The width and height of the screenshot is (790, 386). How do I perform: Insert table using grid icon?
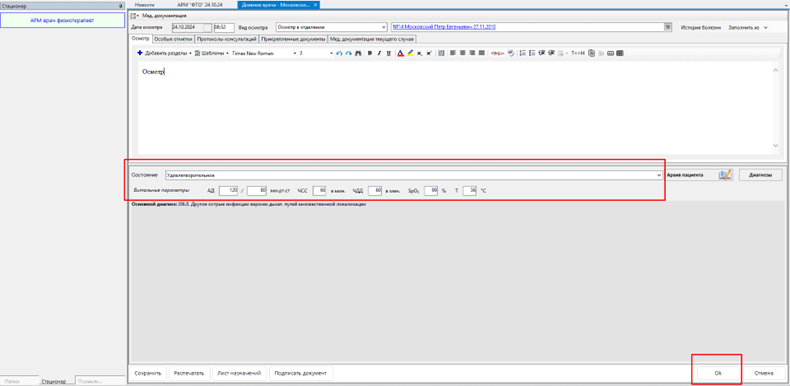click(x=620, y=53)
